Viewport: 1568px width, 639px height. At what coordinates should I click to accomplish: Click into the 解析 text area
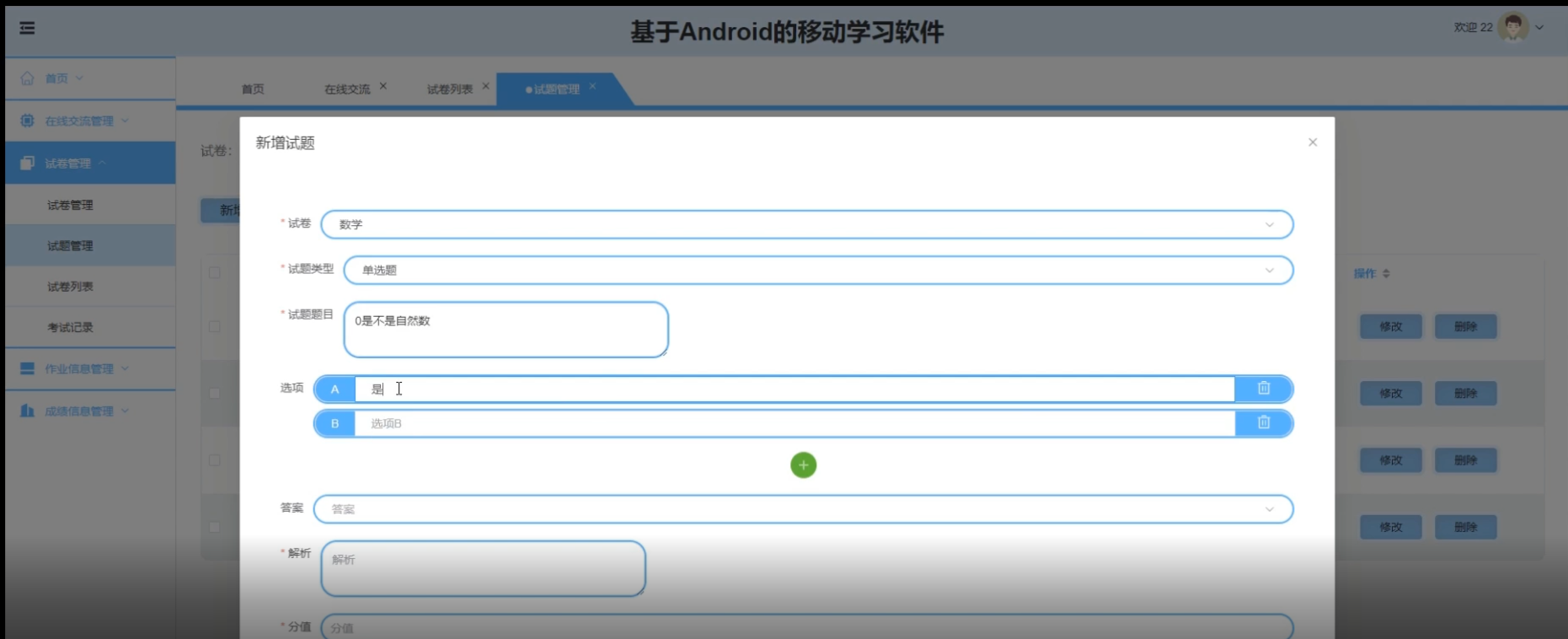[483, 569]
